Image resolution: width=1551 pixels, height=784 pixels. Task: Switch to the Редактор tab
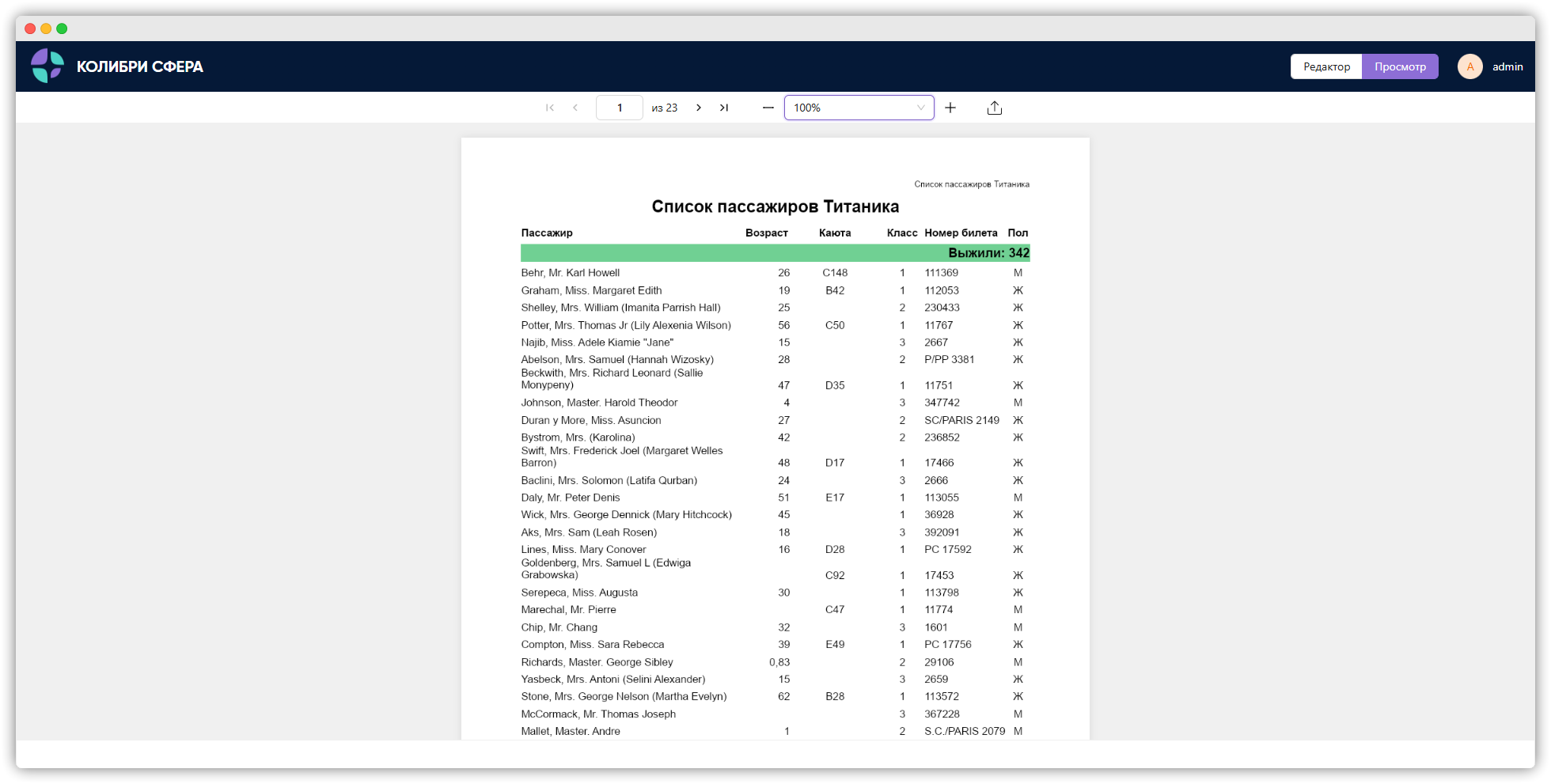[x=1326, y=66]
